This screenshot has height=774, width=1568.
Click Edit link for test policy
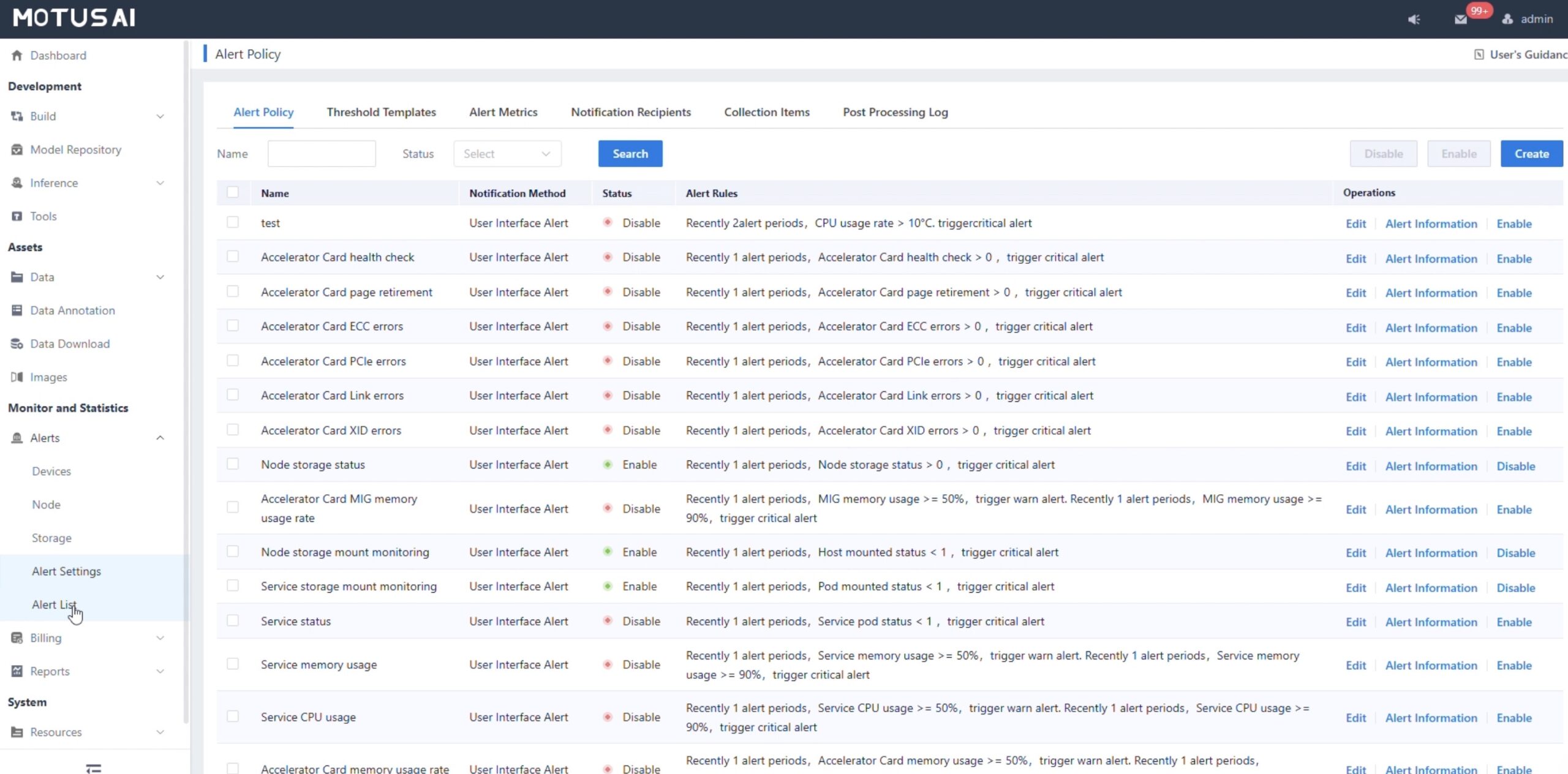coord(1355,224)
